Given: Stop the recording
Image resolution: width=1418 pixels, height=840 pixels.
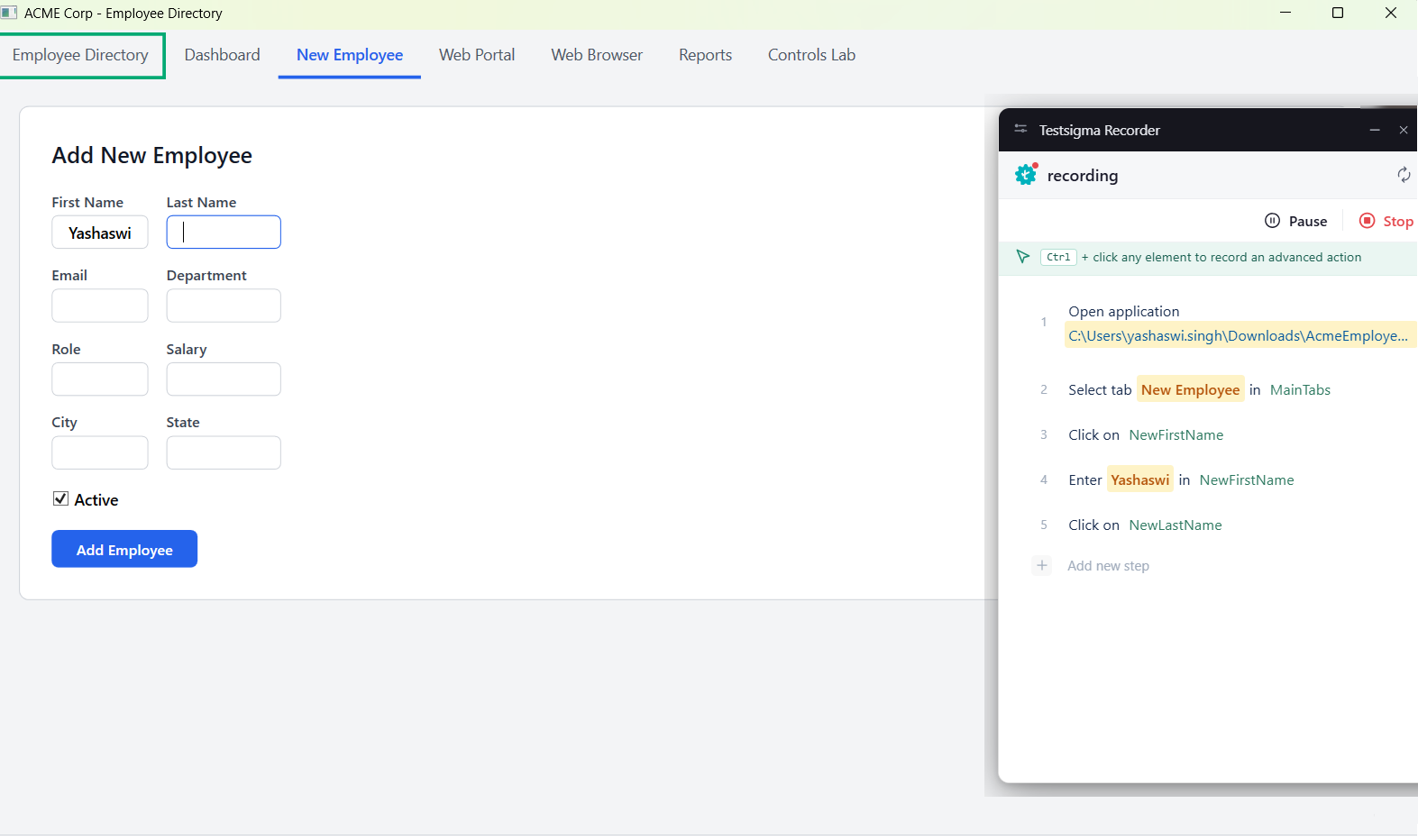Looking at the screenshot, I should pyautogui.click(x=1386, y=221).
